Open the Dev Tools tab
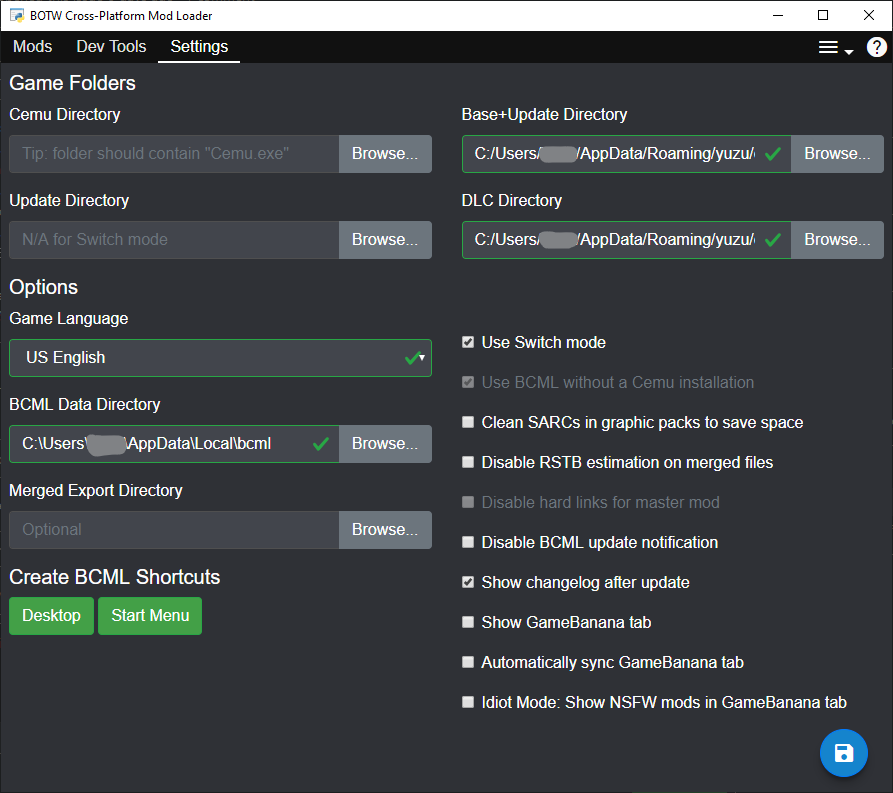 pos(110,46)
